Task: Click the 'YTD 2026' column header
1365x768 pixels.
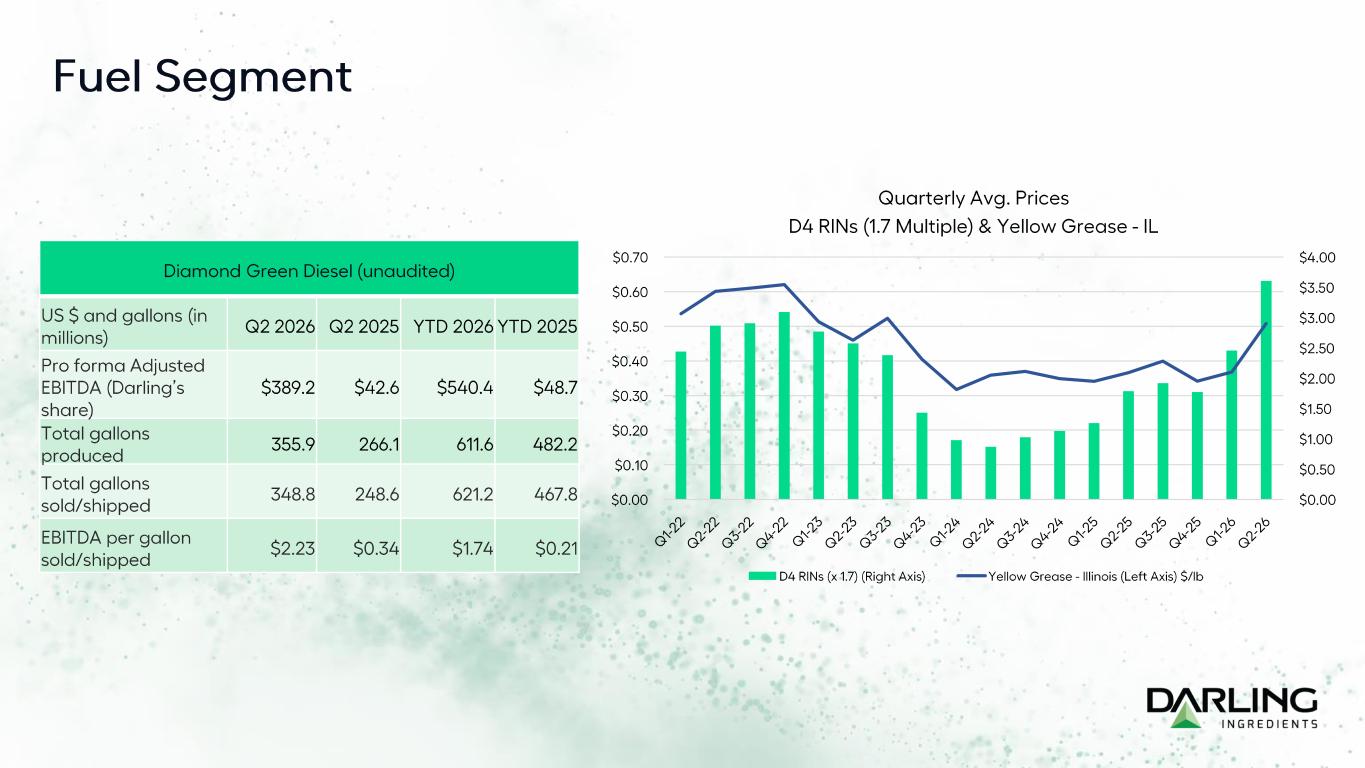Action: tap(453, 326)
